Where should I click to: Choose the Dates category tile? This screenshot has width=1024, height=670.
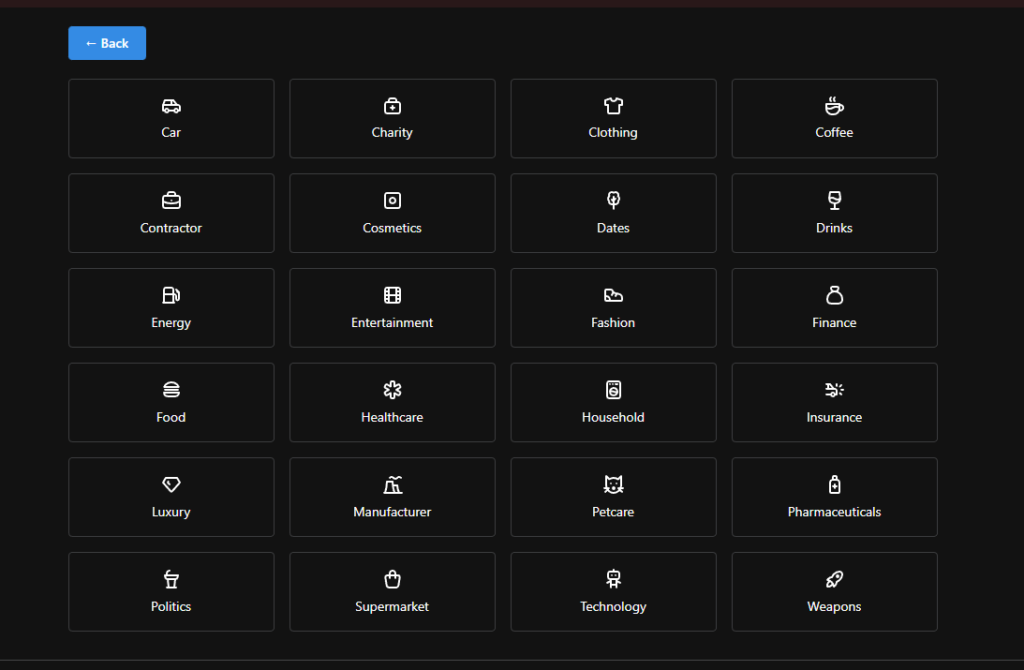613,213
